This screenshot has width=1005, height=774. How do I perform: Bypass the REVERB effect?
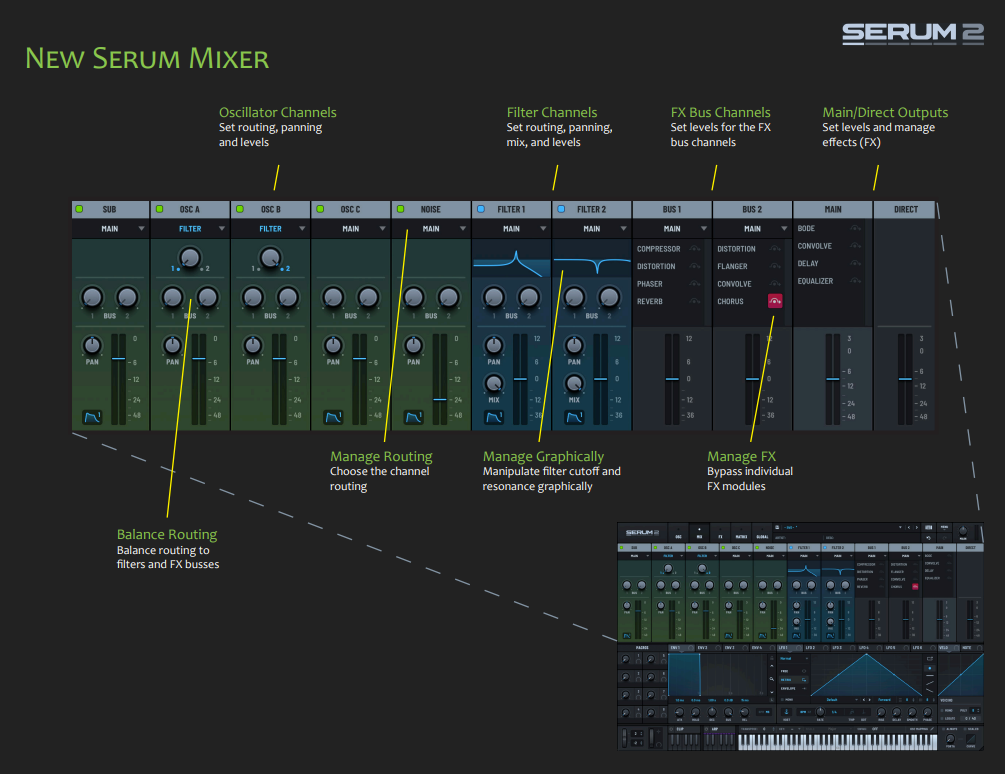[694, 301]
